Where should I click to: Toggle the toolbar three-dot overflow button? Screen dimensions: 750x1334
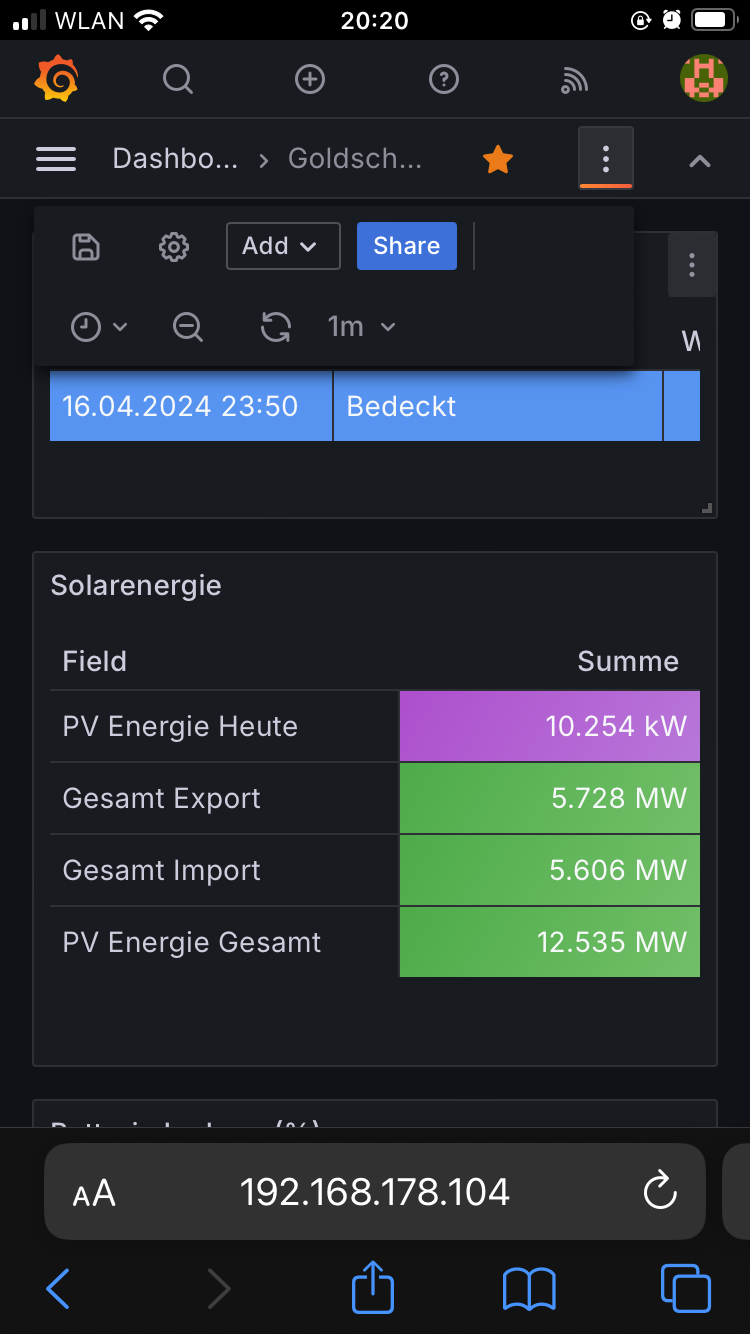click(x=605, y=158)
